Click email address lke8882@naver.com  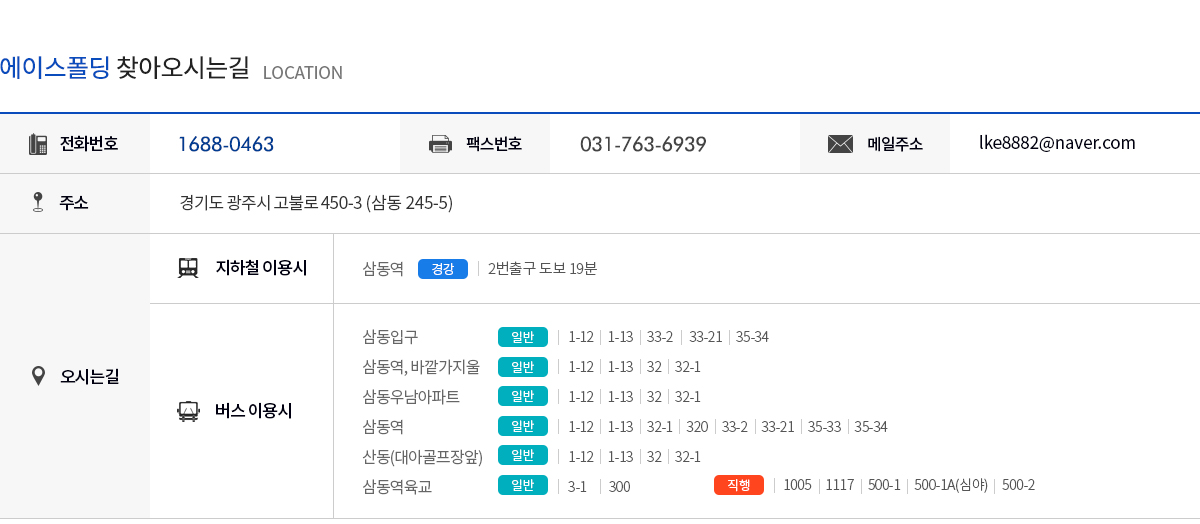click(1057, 143)
